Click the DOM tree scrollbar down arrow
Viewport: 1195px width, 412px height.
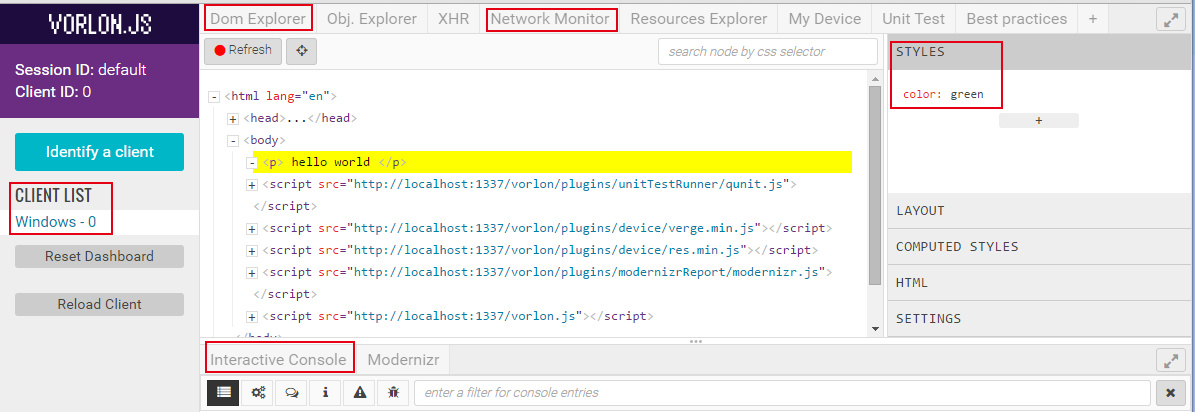(x=874, y=328)
